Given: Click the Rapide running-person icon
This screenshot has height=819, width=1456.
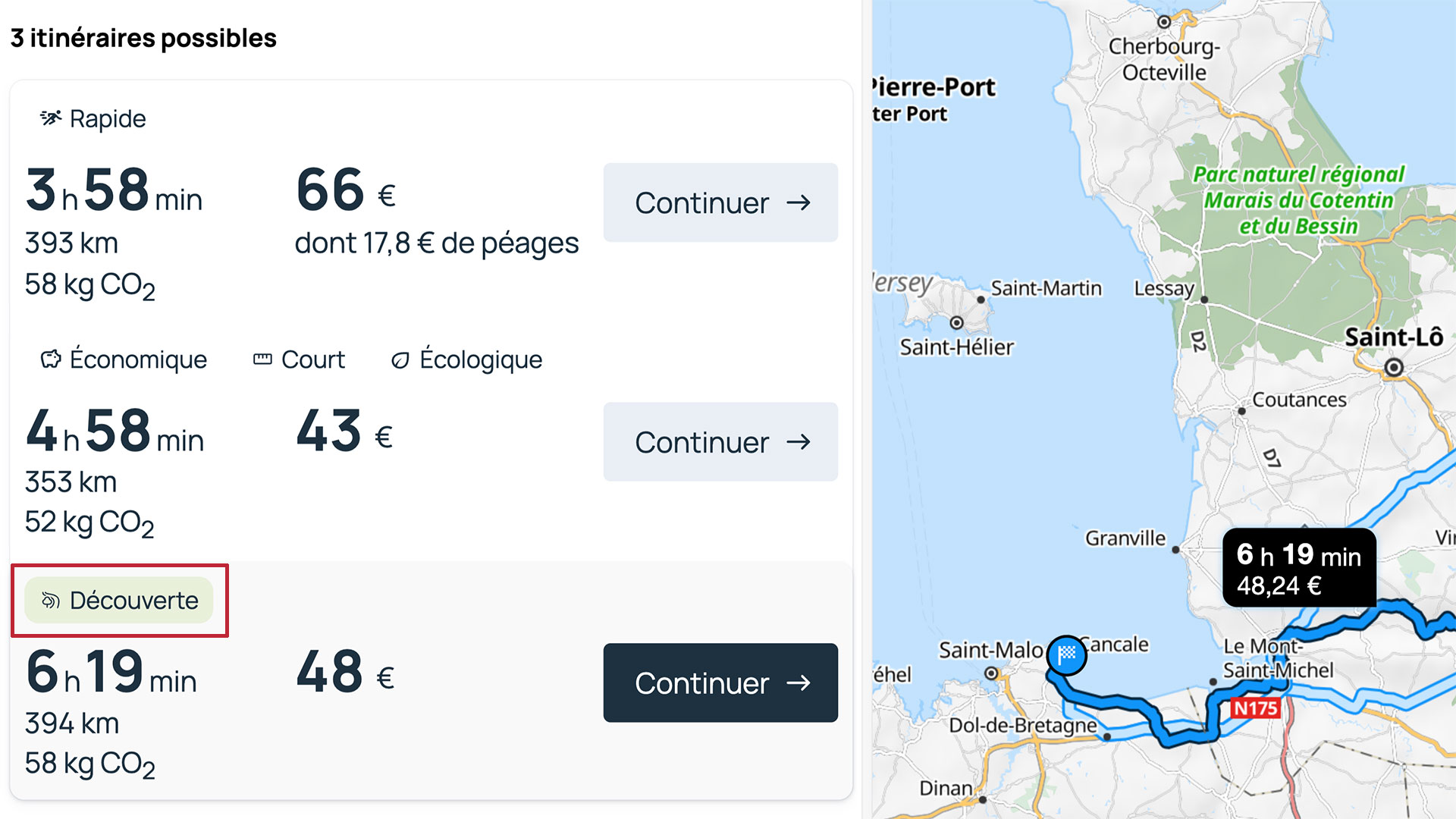Looking at the screenshot, I should click(x=51, y=118).
